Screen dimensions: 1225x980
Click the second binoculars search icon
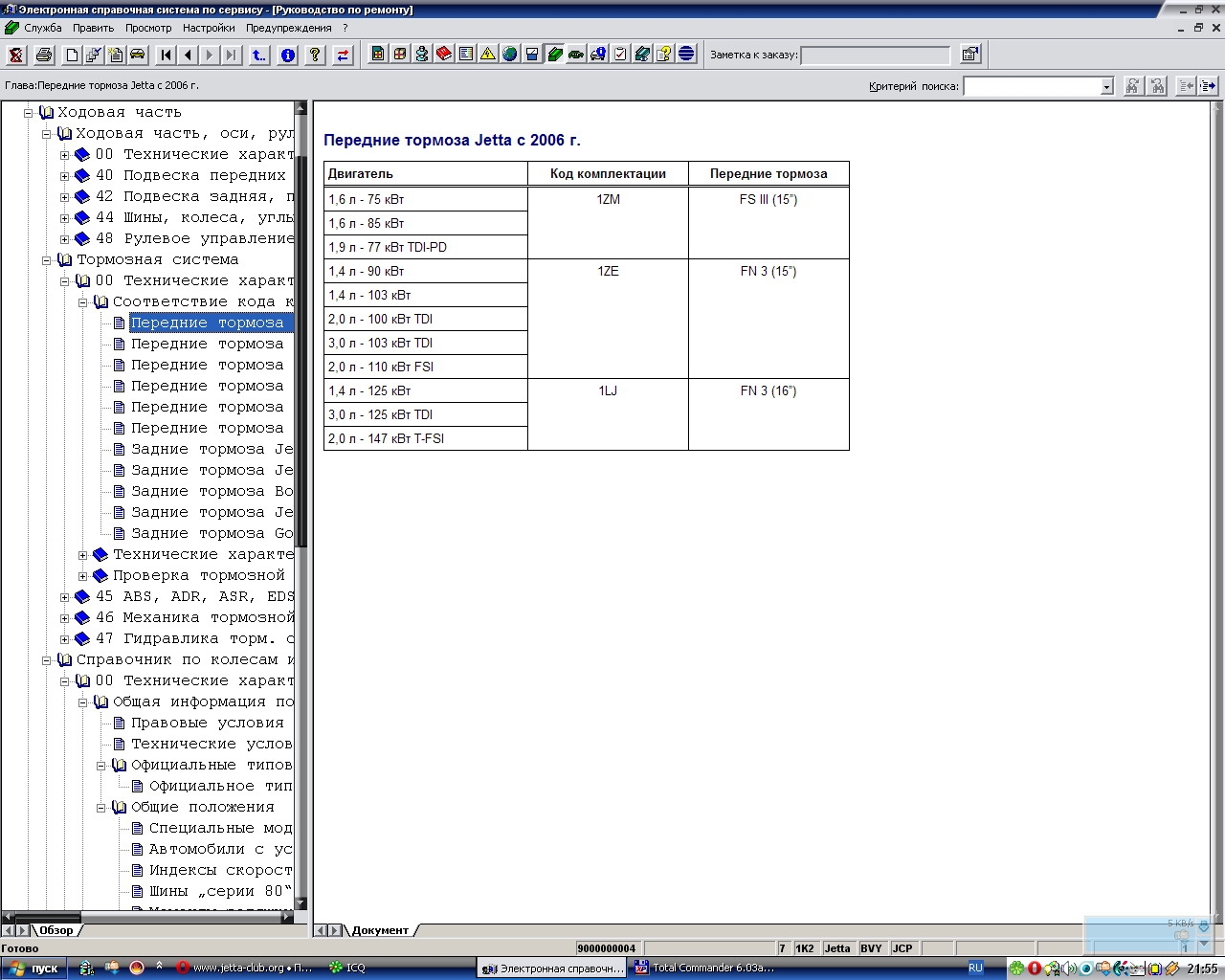1157,86
